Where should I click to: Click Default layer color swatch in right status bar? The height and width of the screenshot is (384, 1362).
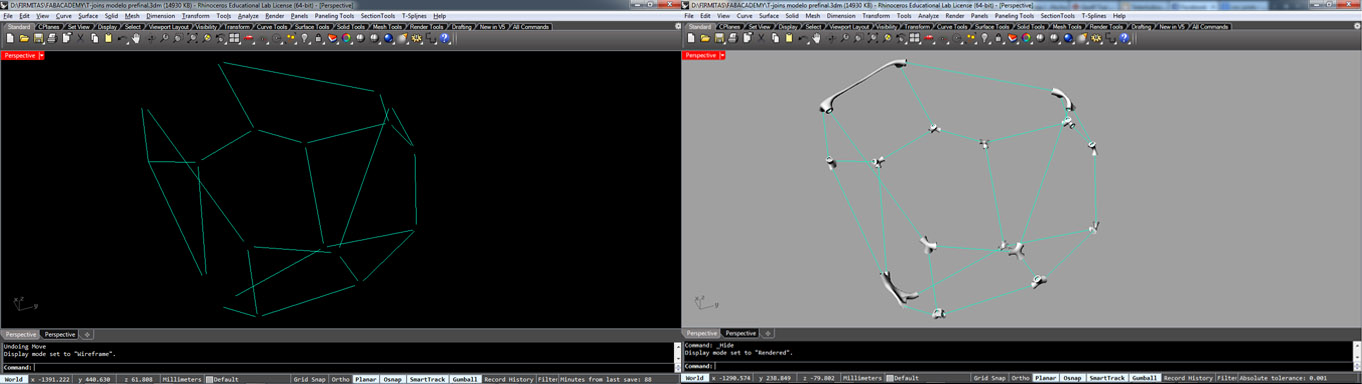(889, 379)
